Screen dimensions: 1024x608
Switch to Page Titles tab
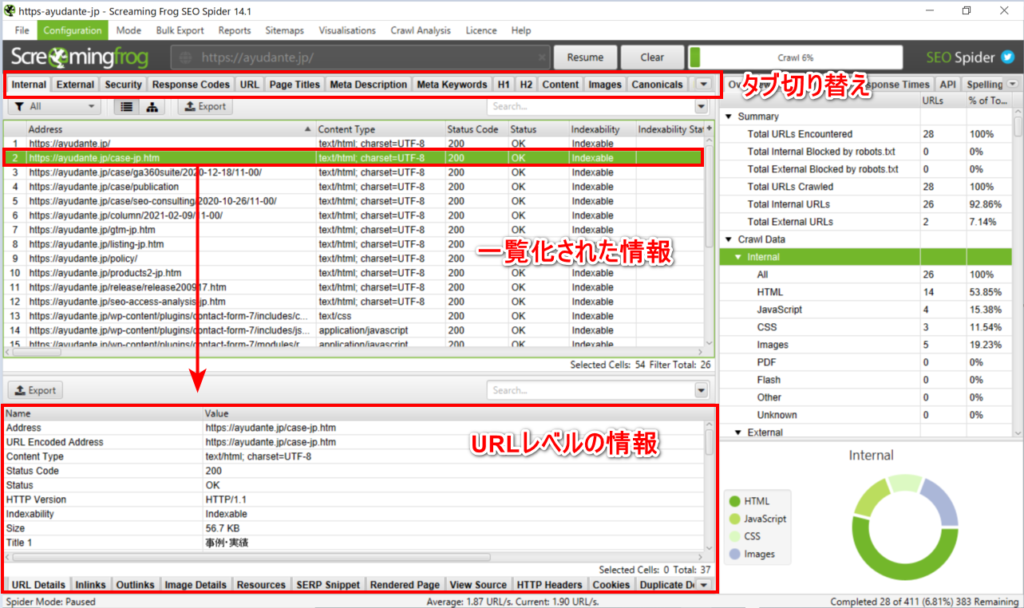pyautogui.click(x=295, y=84)
